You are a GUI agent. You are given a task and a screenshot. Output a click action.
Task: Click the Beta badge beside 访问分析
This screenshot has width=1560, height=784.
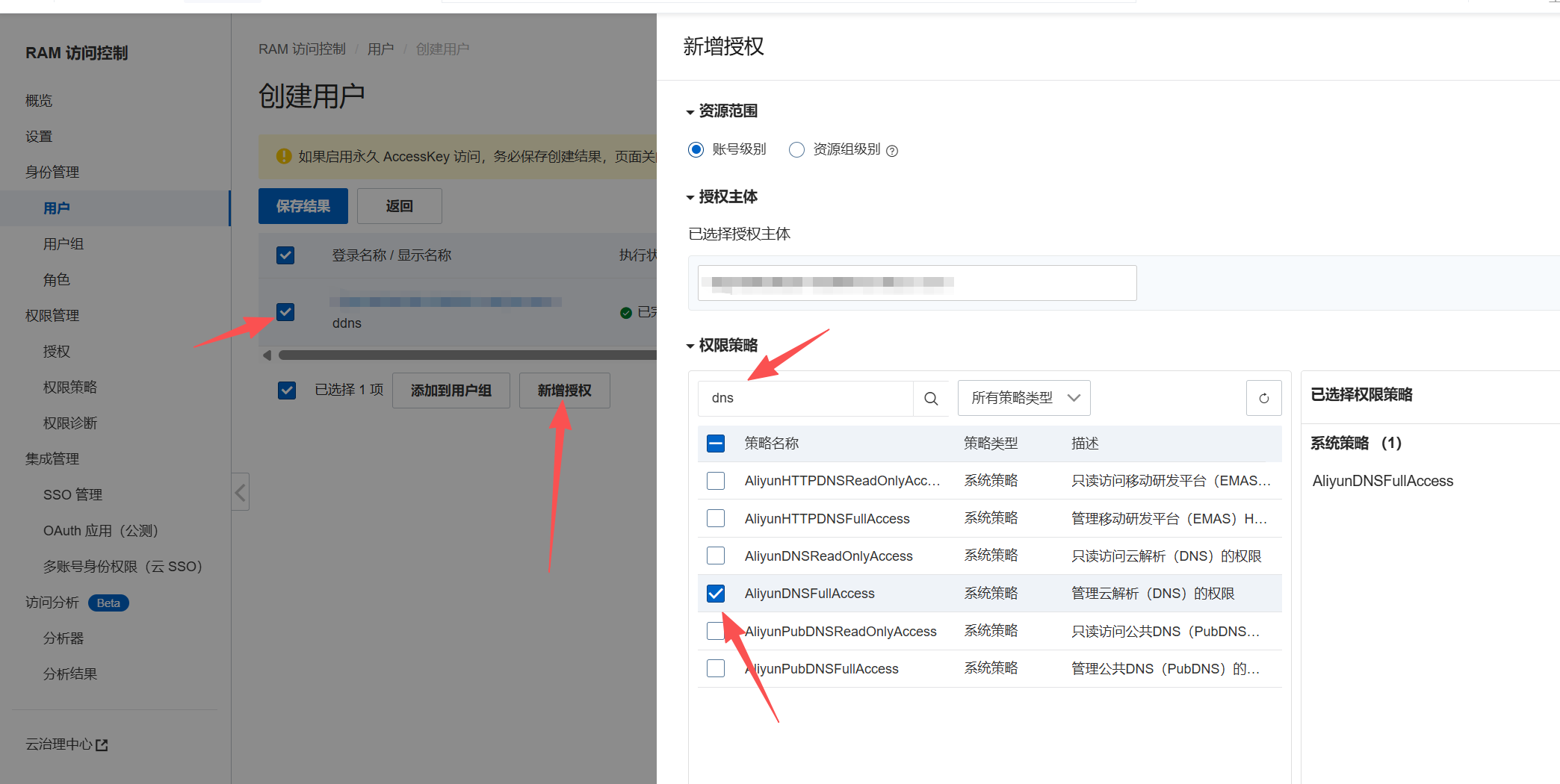(x=108, y=603)
